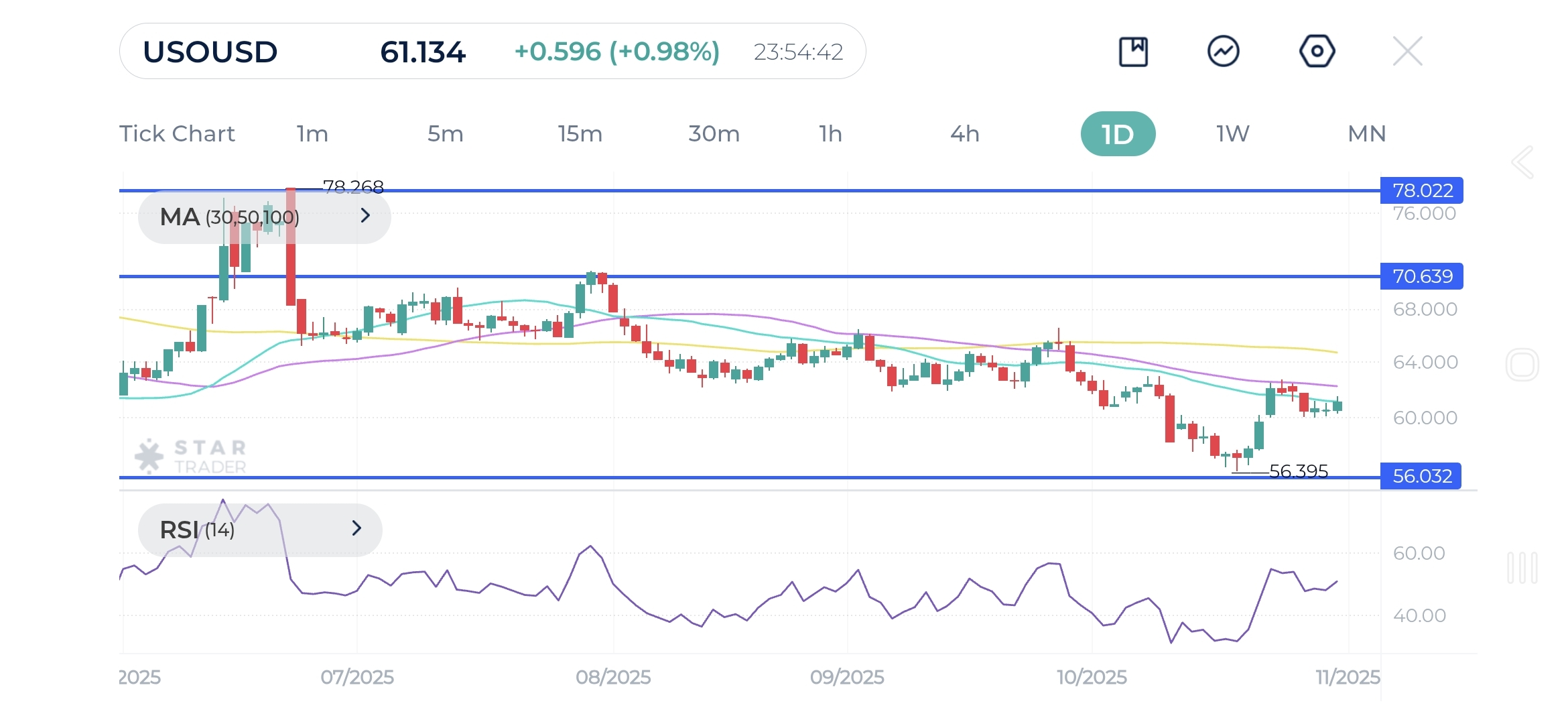This screenshot has height=724, width=1568.
Task: Switch to Tick Chart view
Action: 177,134
